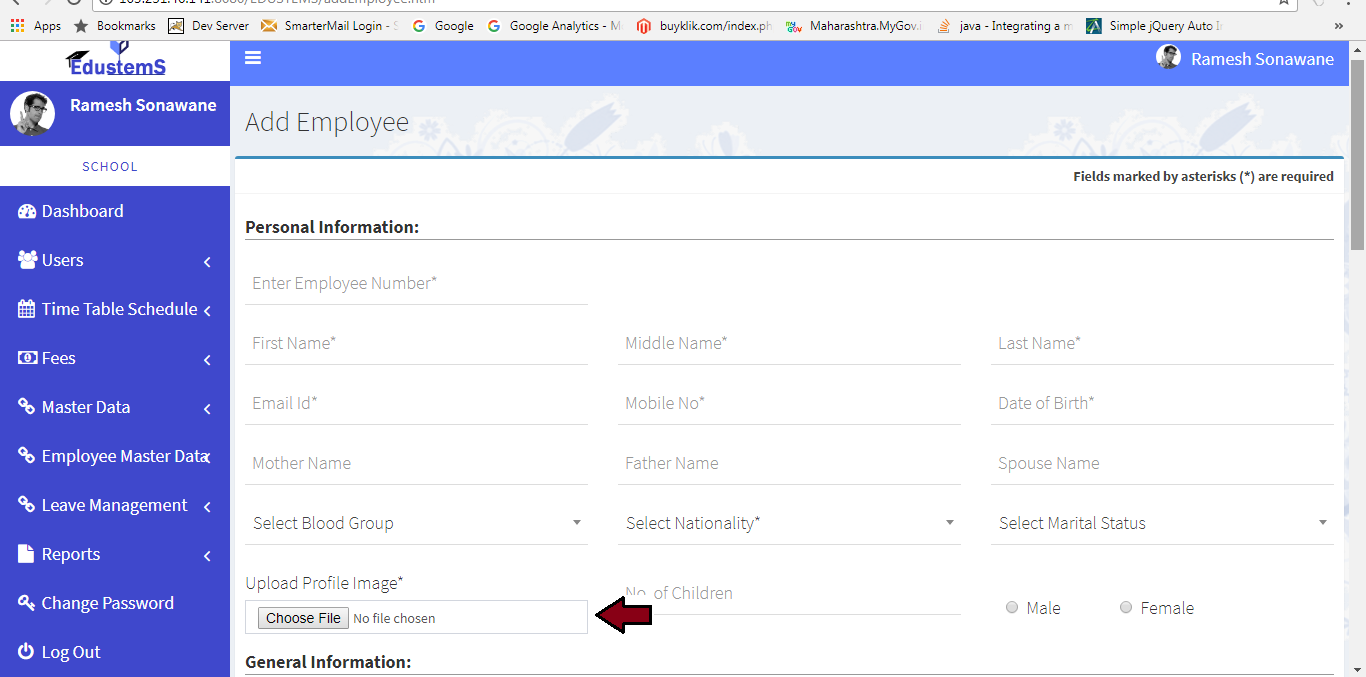Click the Ramesh Sonawane header profile avatar
Viewport: 1366px width, 677px height.
point(1168,57)
